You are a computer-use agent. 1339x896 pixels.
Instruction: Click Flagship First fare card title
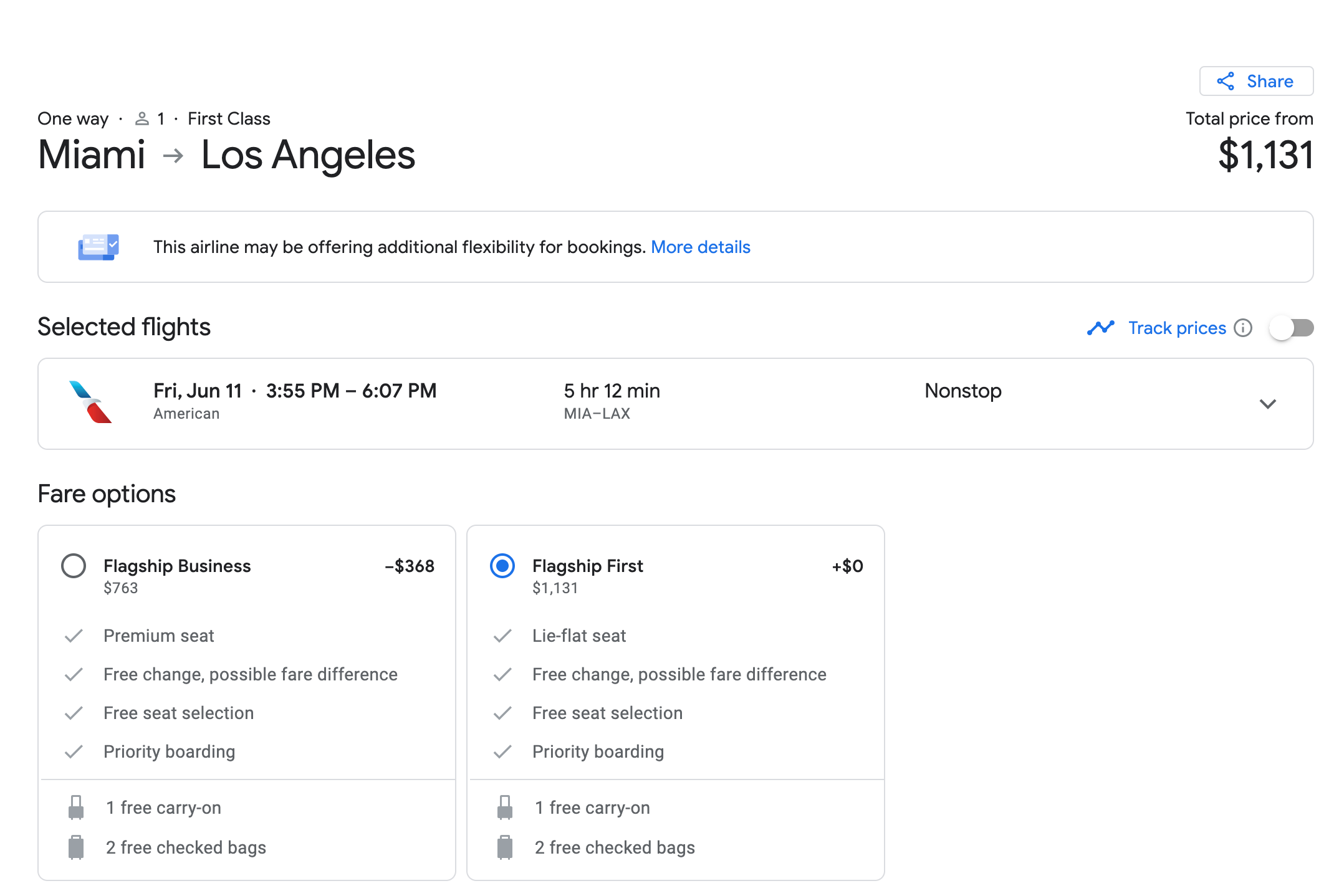[x=587, y=566]
